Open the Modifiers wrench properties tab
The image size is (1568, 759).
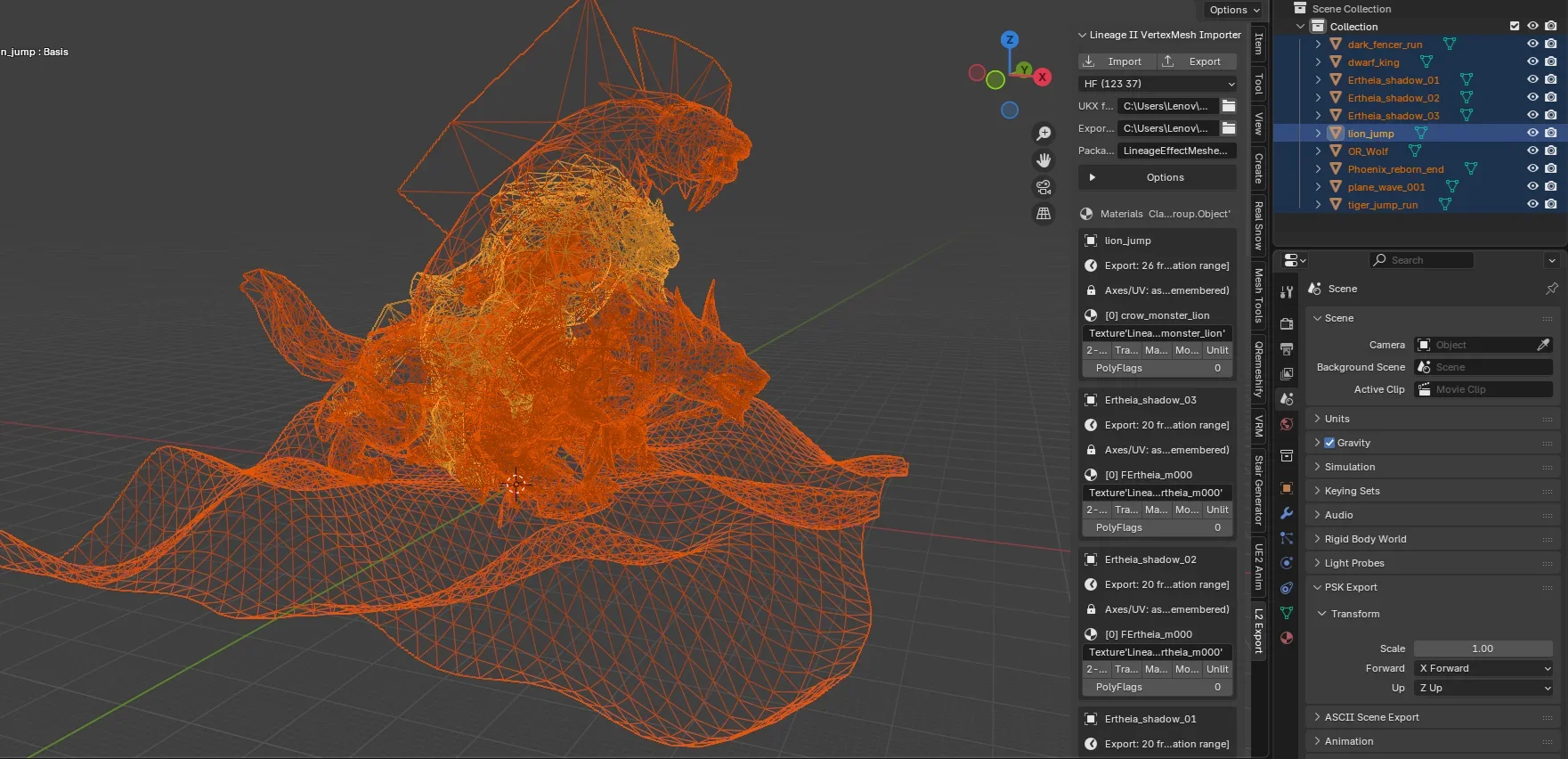1287,513
